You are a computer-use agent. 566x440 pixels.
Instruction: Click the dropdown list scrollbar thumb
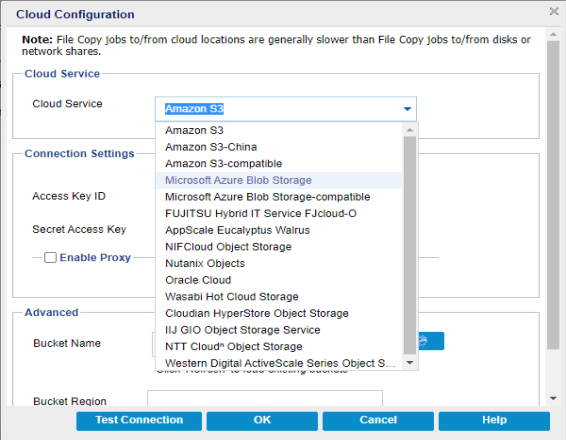pyautogui.click(x=410, y=245)
